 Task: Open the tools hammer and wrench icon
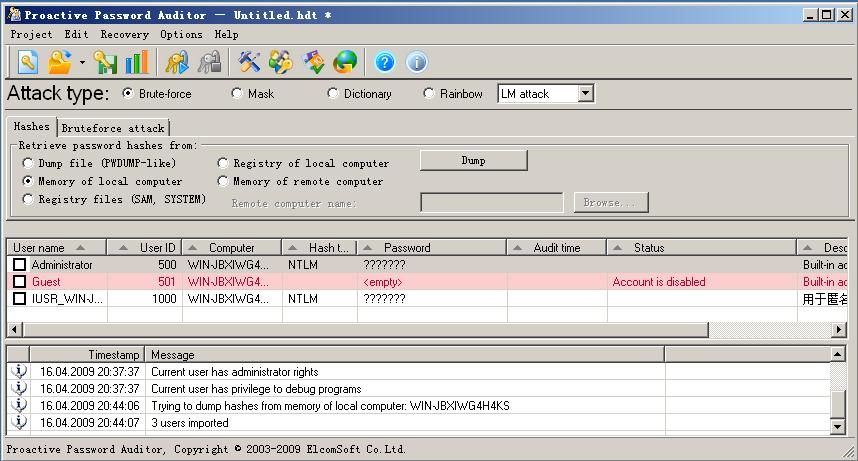tap(249, 62)
